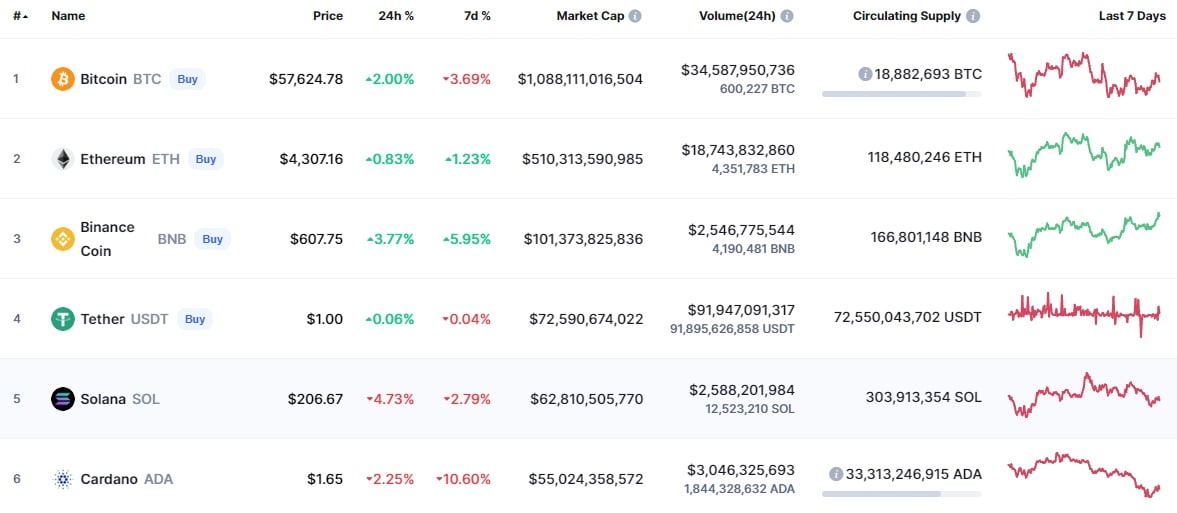This screenshot has width=1177, height=513.
Task: Click Tether supply 72,550,043,702 USDT
Action: tap(908, 317)
